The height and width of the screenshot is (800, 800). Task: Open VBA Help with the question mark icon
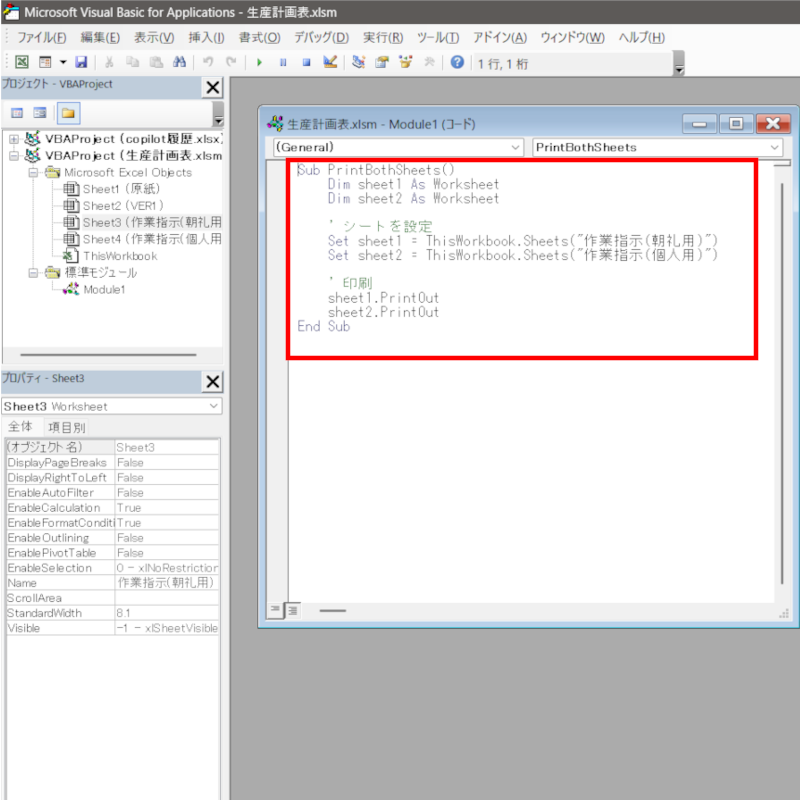pos(457,62)
